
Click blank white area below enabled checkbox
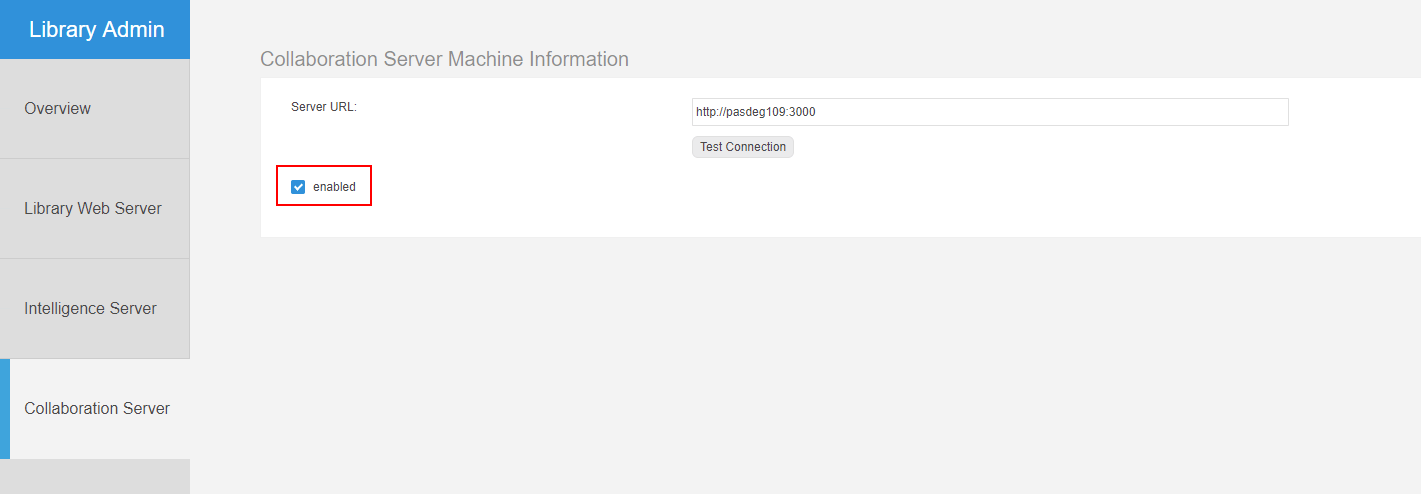coord(500,220)
